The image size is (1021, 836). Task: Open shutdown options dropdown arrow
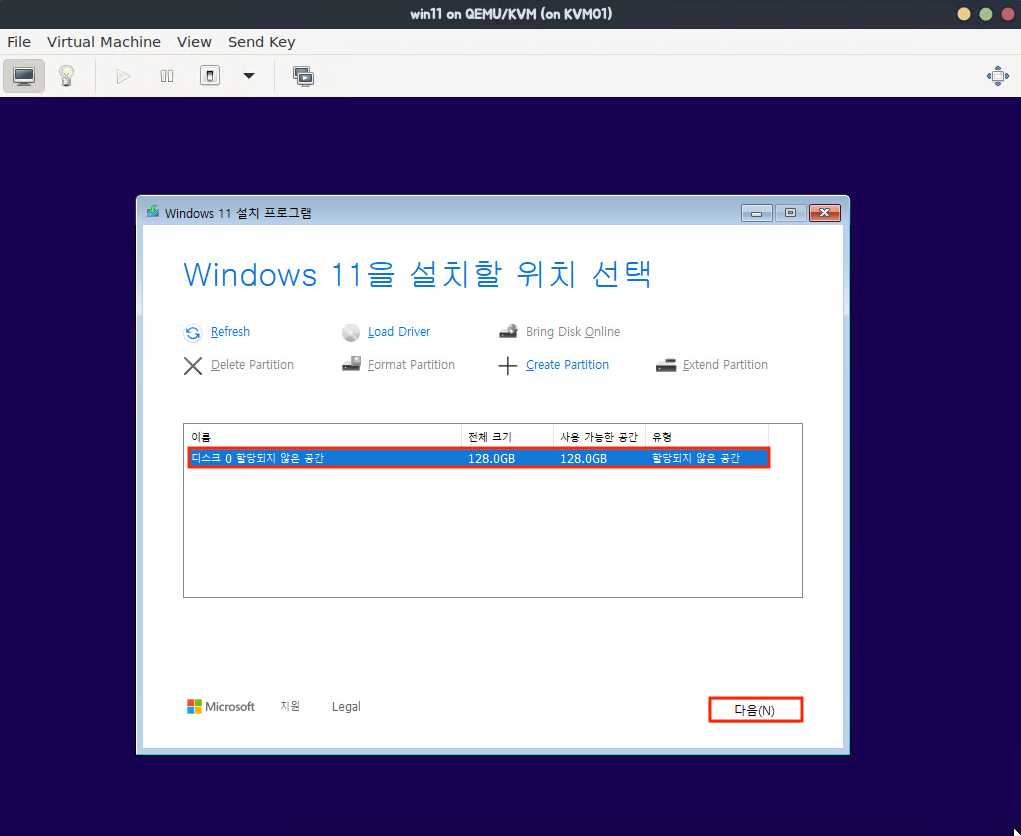click(249, 76)
